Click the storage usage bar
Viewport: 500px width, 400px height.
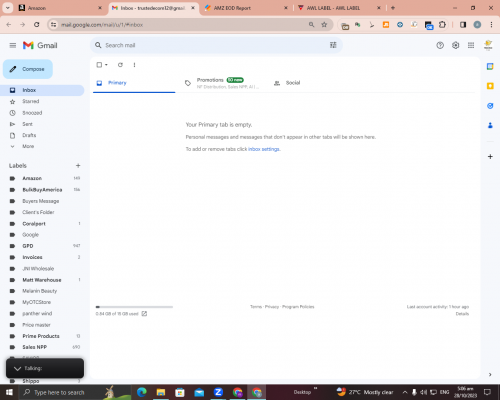[x=134, y=307]
